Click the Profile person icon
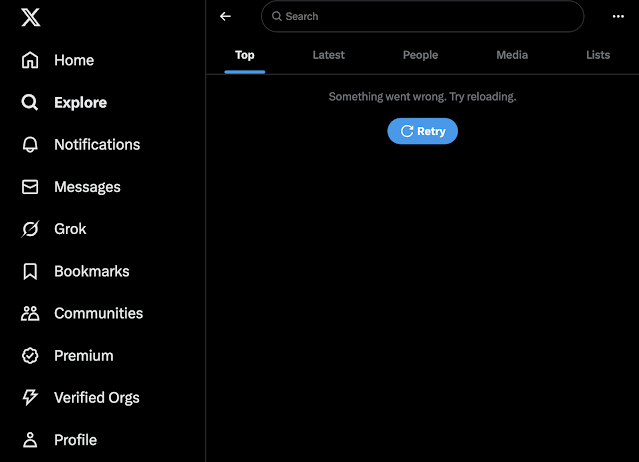 (30, 440)
